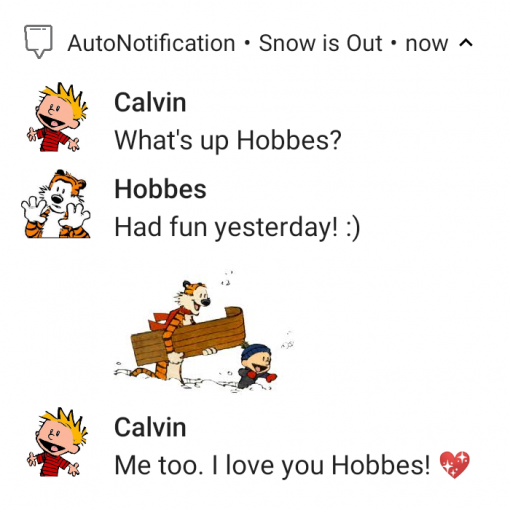Click the AutoNotification app name text

(x=151, y=43)
